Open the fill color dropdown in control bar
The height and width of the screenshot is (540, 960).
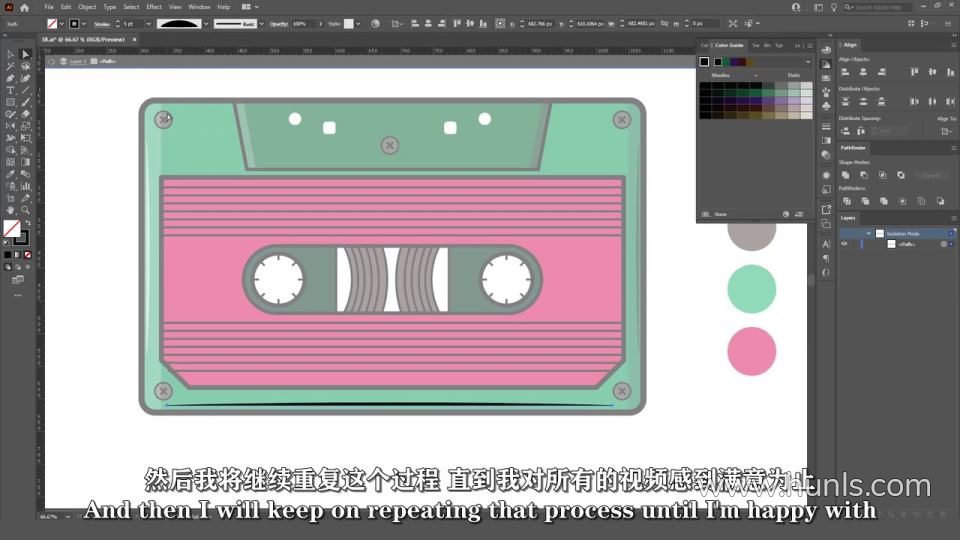coord(62,24)
